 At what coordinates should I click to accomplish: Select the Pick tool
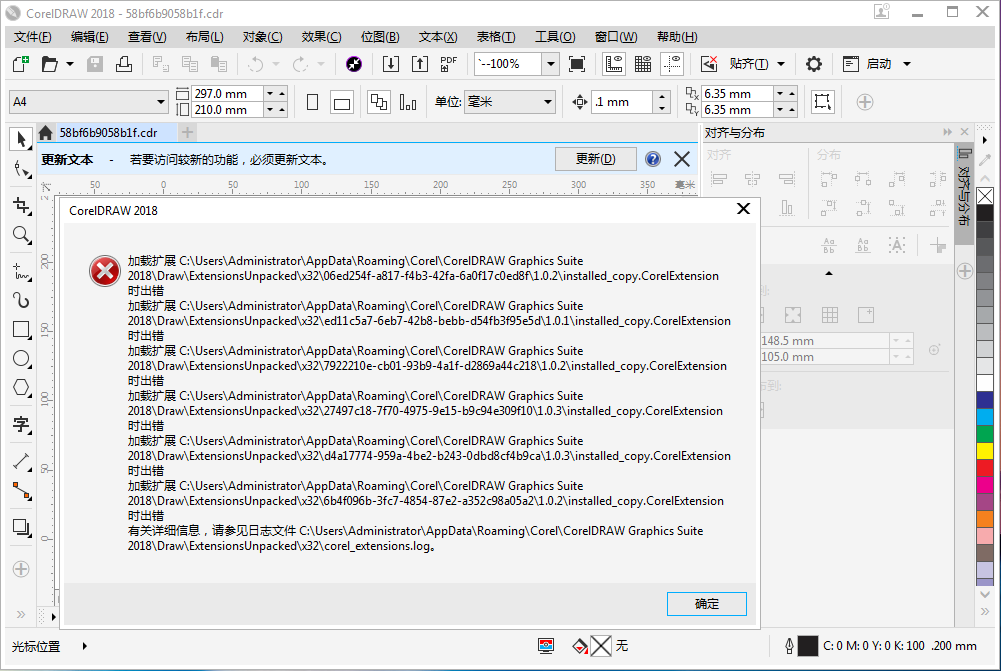(21, 139)
